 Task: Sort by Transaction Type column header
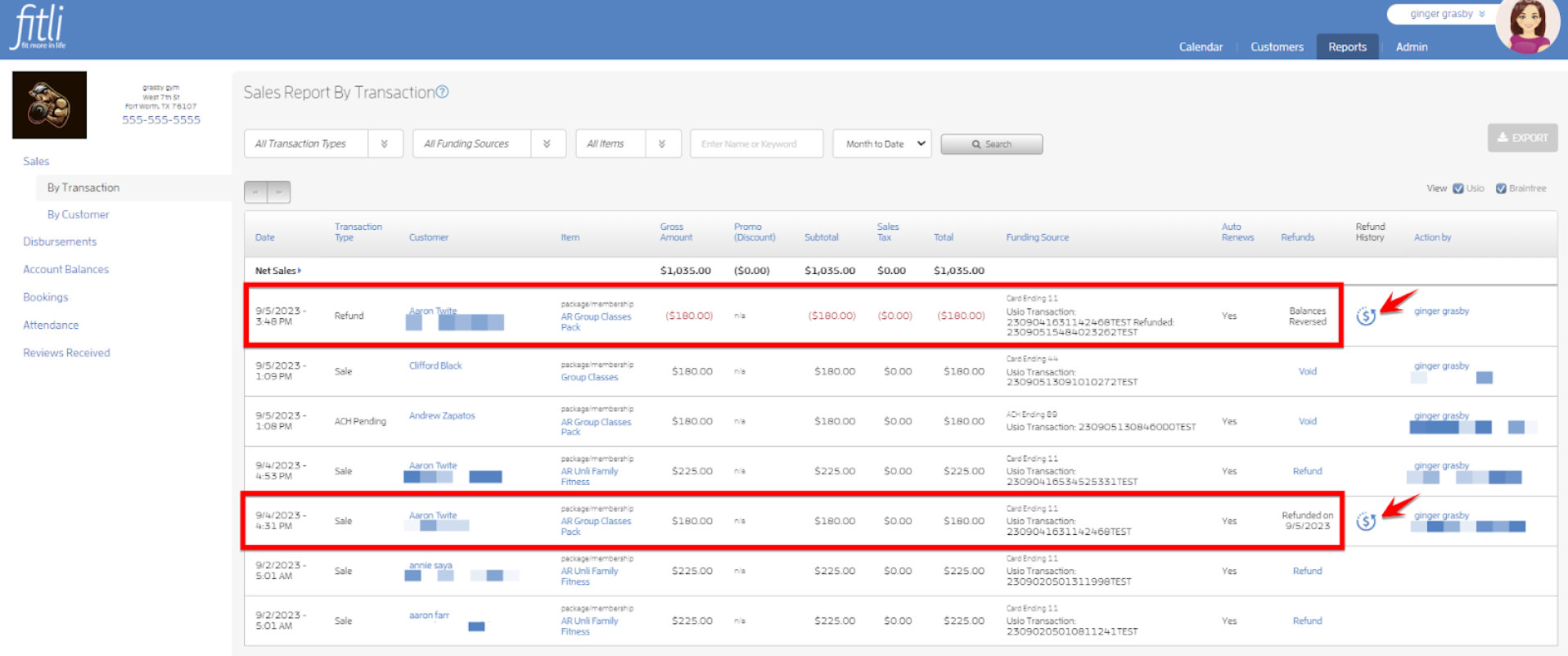pos(358,232)
